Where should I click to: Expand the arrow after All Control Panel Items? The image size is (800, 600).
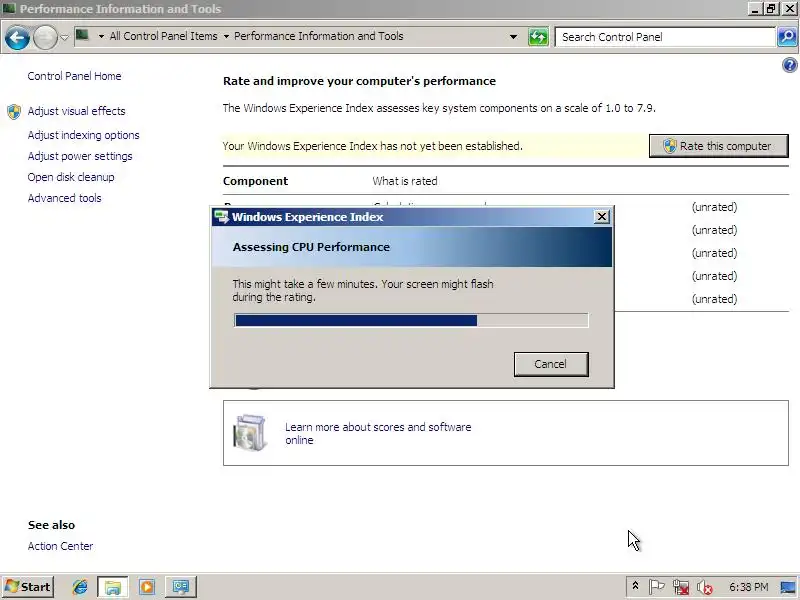click(x=226, y=36)
